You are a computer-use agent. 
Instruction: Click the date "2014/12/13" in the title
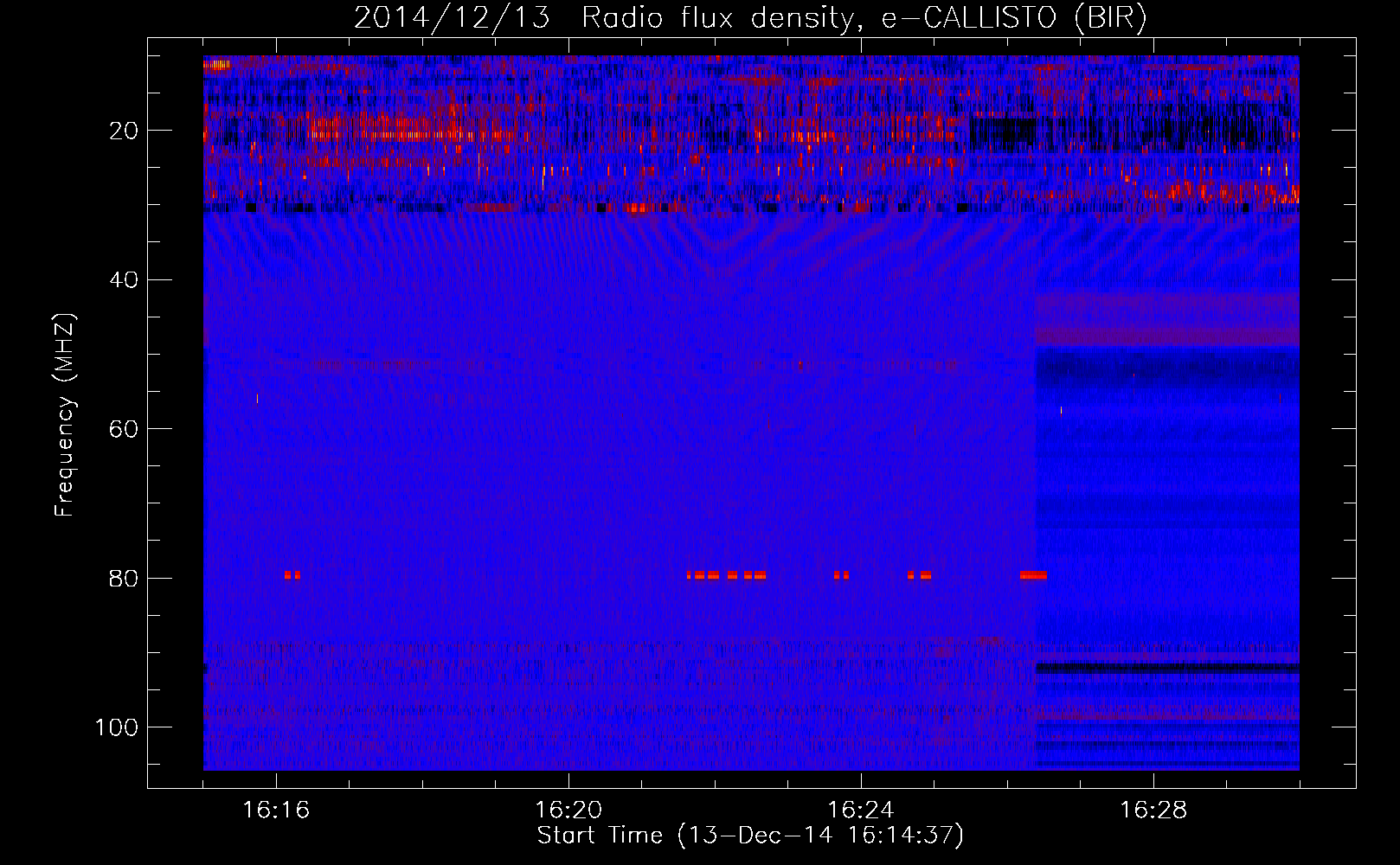pyautogui.click(x=452, y=18)
